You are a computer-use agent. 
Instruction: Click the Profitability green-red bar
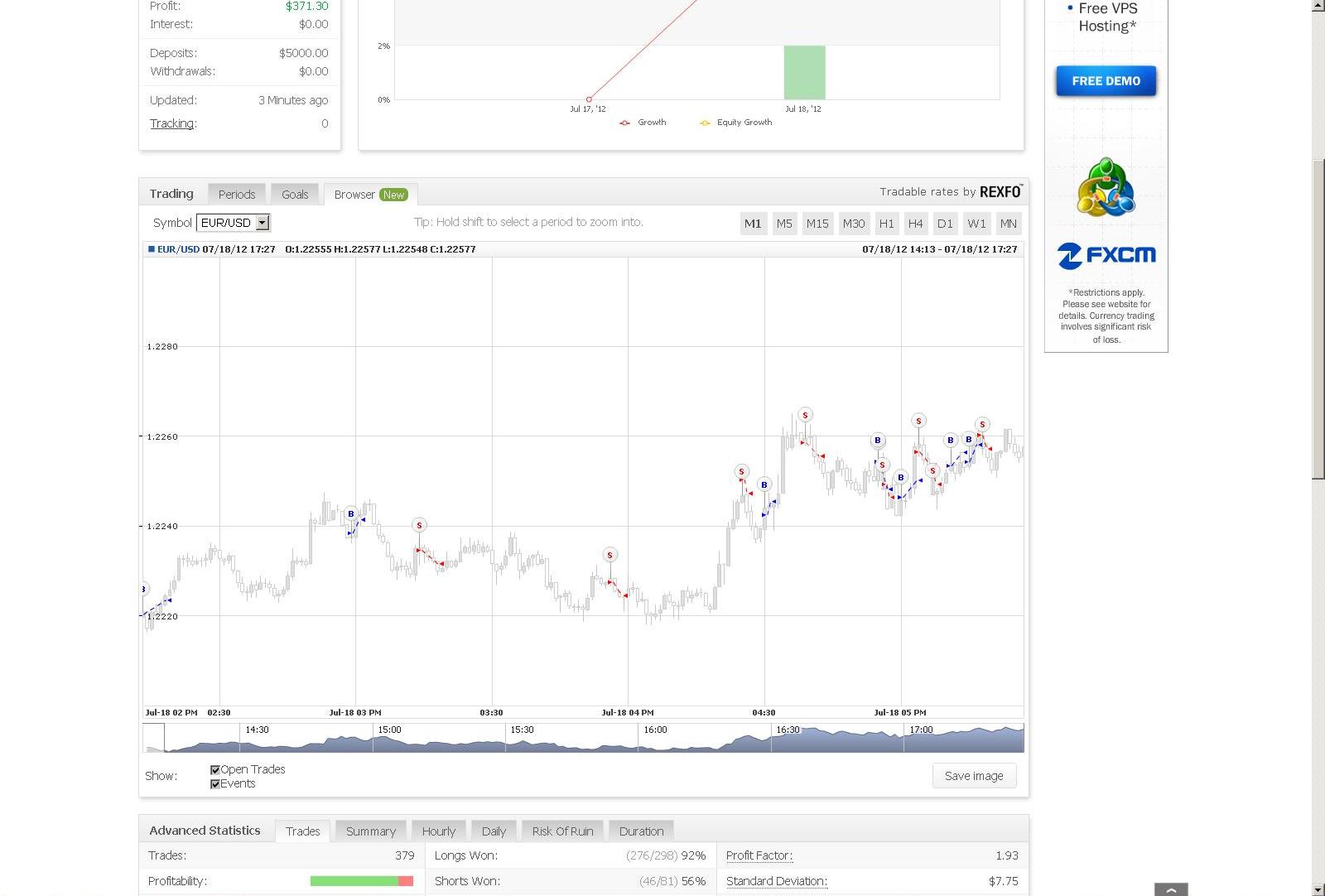[x=361, y=881]
